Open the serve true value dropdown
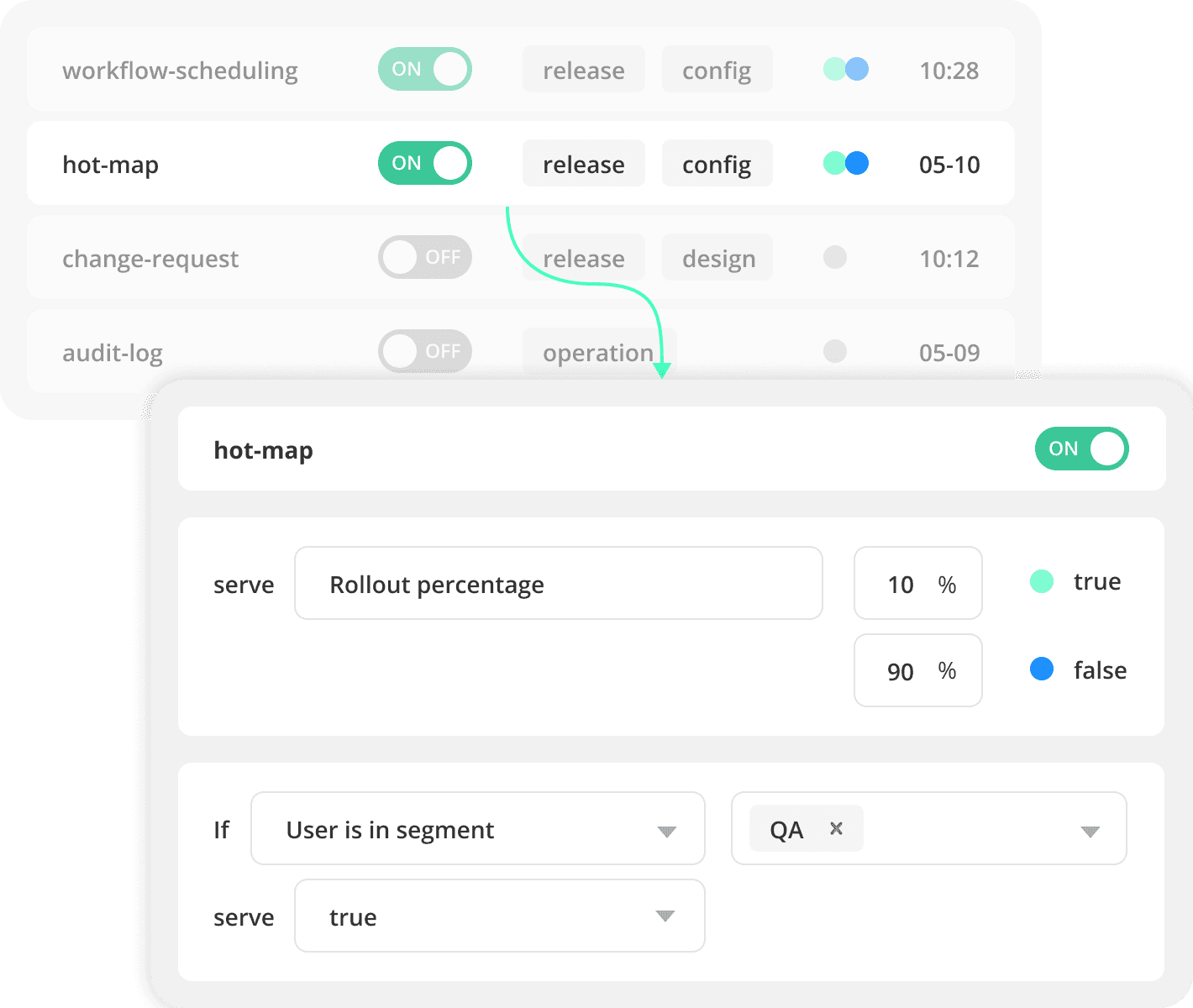Image resolution: width=1193 pixels, height=1008 pixels. click(499, 916)
